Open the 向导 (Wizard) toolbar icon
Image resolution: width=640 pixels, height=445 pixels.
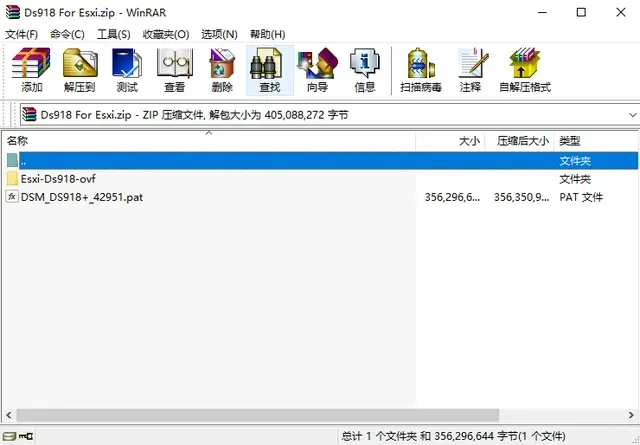(x=318, y=63)
